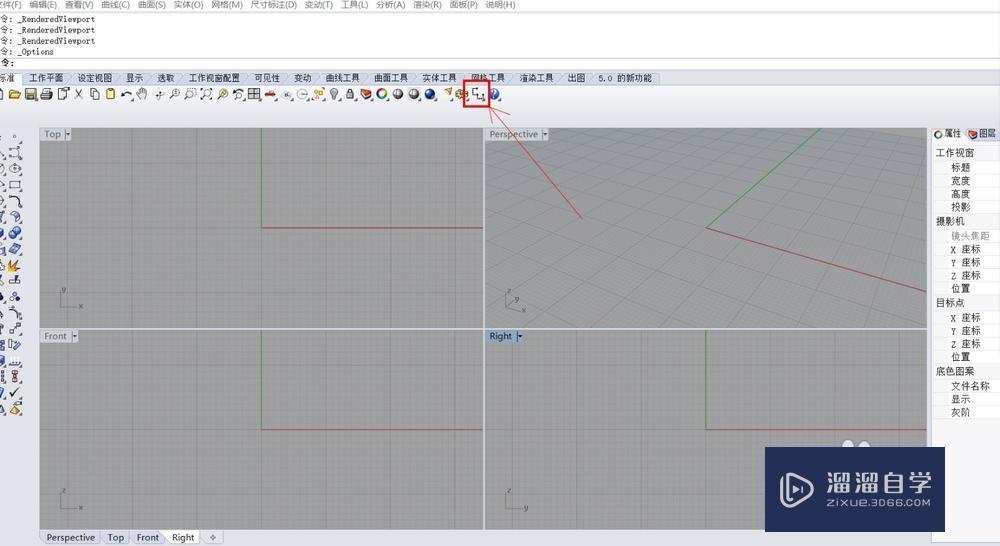
Task: Open the 尺寸标注(D) menu
Action: 273,4
